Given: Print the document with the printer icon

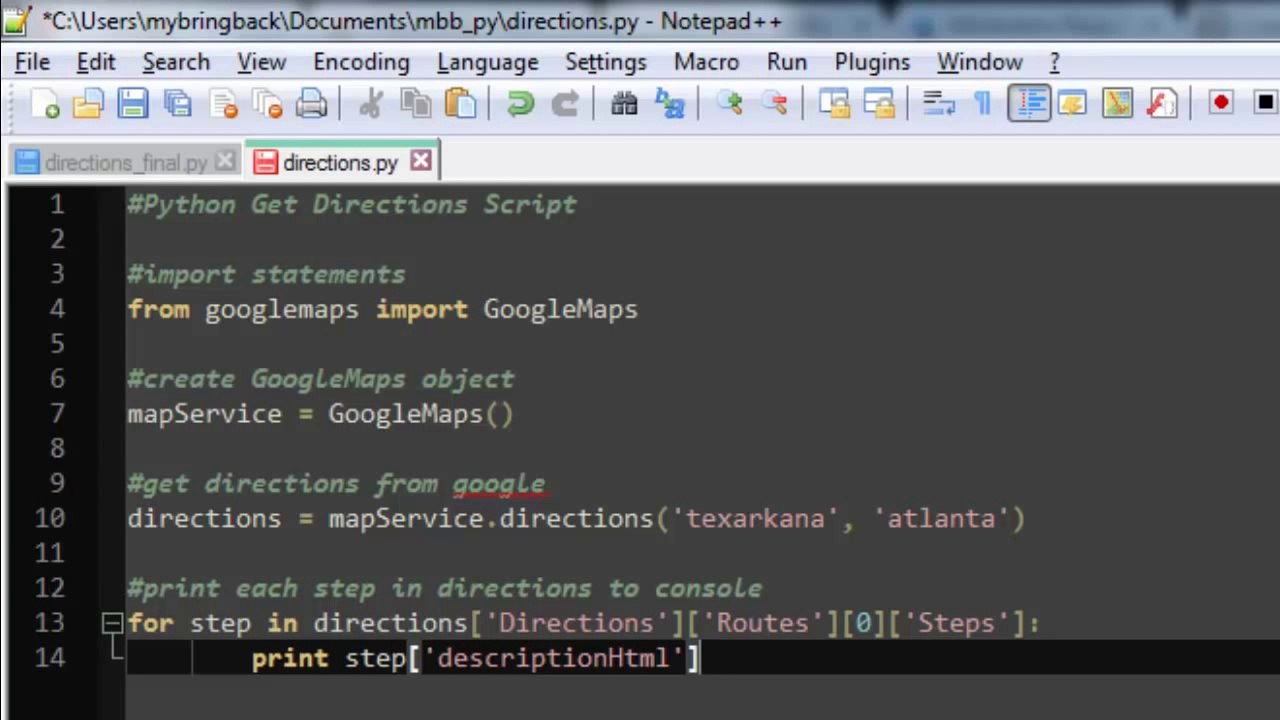Looking at the screenshot, I should [x=312, y=103].
